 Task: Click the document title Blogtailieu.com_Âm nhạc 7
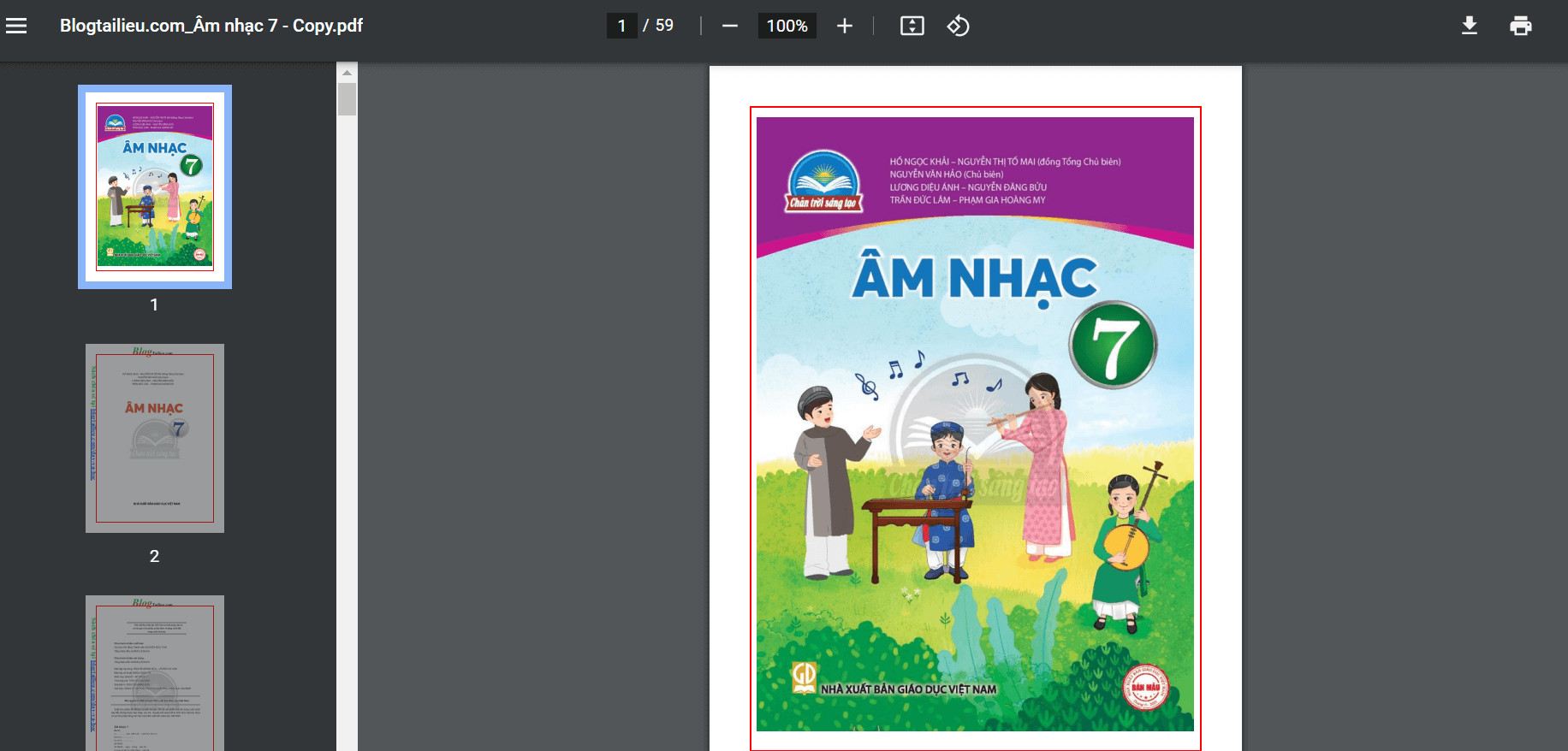pyautogui.click(x=211, y=26)
